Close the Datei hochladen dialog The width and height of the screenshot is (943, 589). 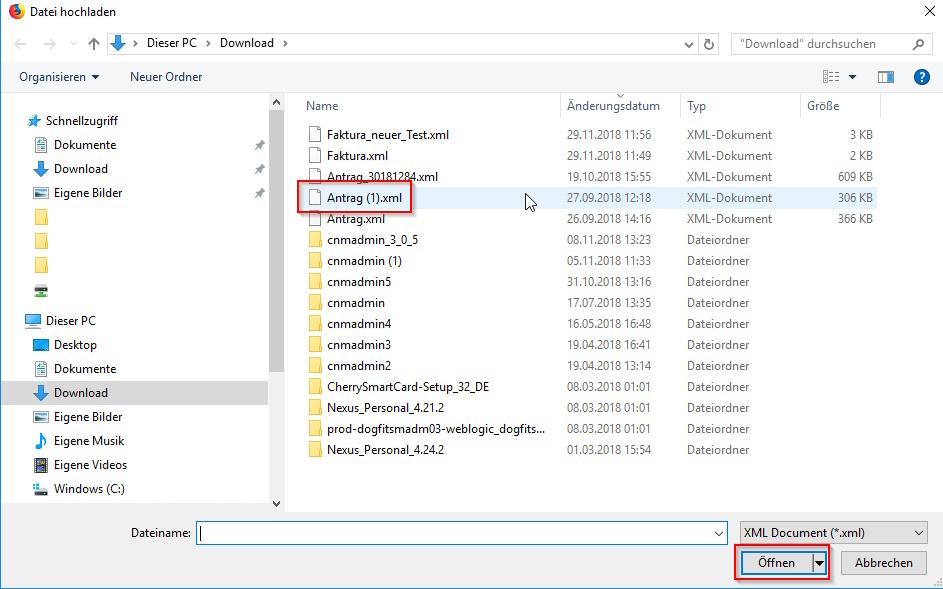click(x=929, y=11)
